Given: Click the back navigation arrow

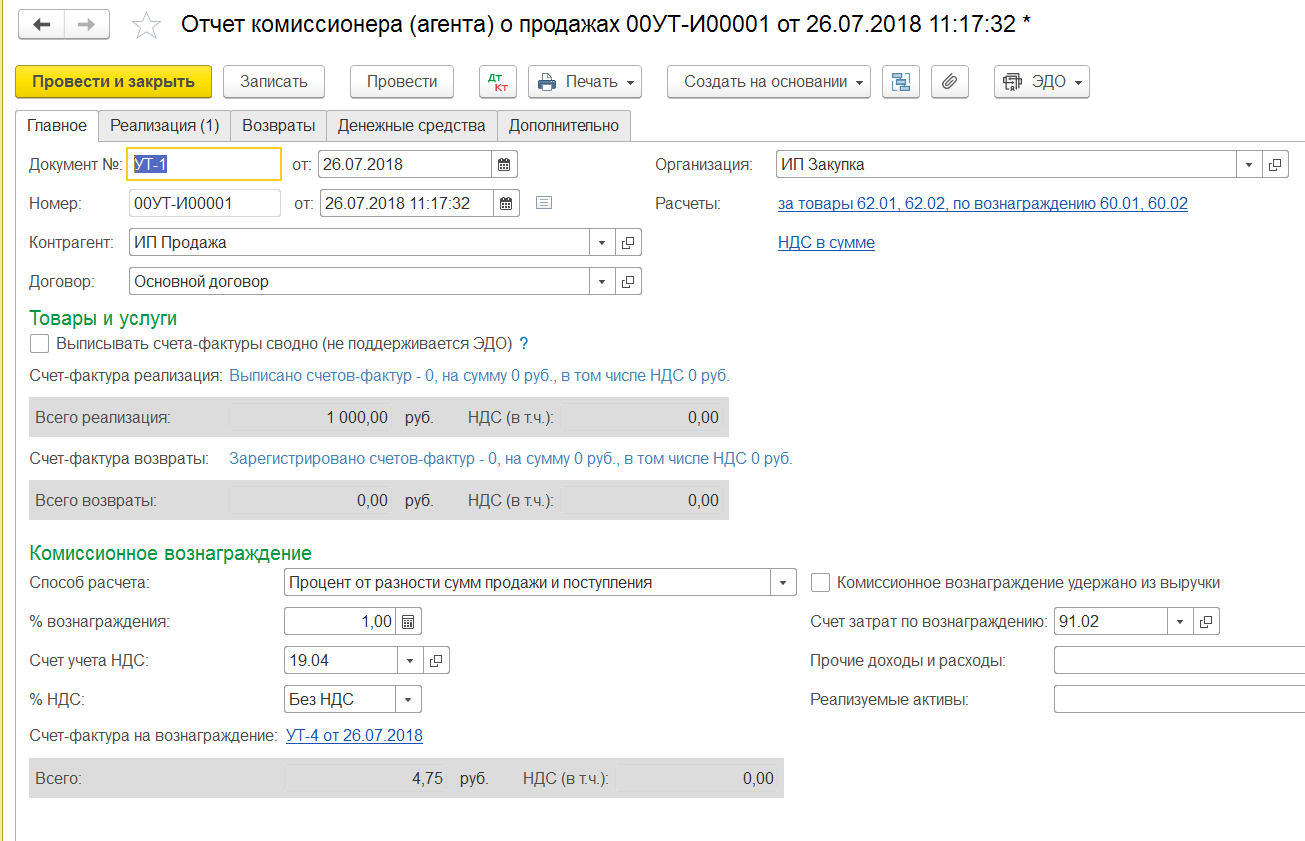Looking at the screenshot, I should (x=42, y=25).
